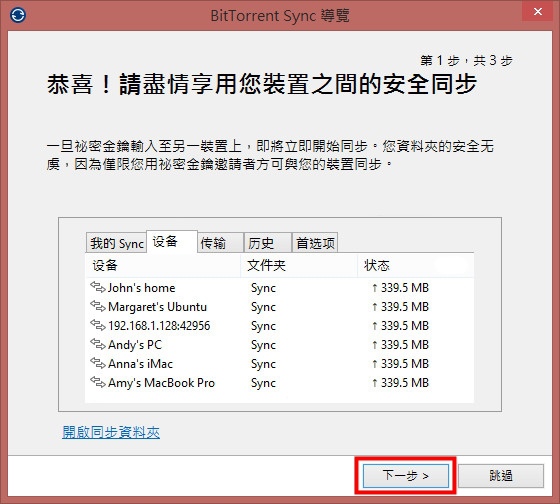The image size is (560, 504).
Task: Select the Amy's MacBook Pro device name
Action: point(161,383)
